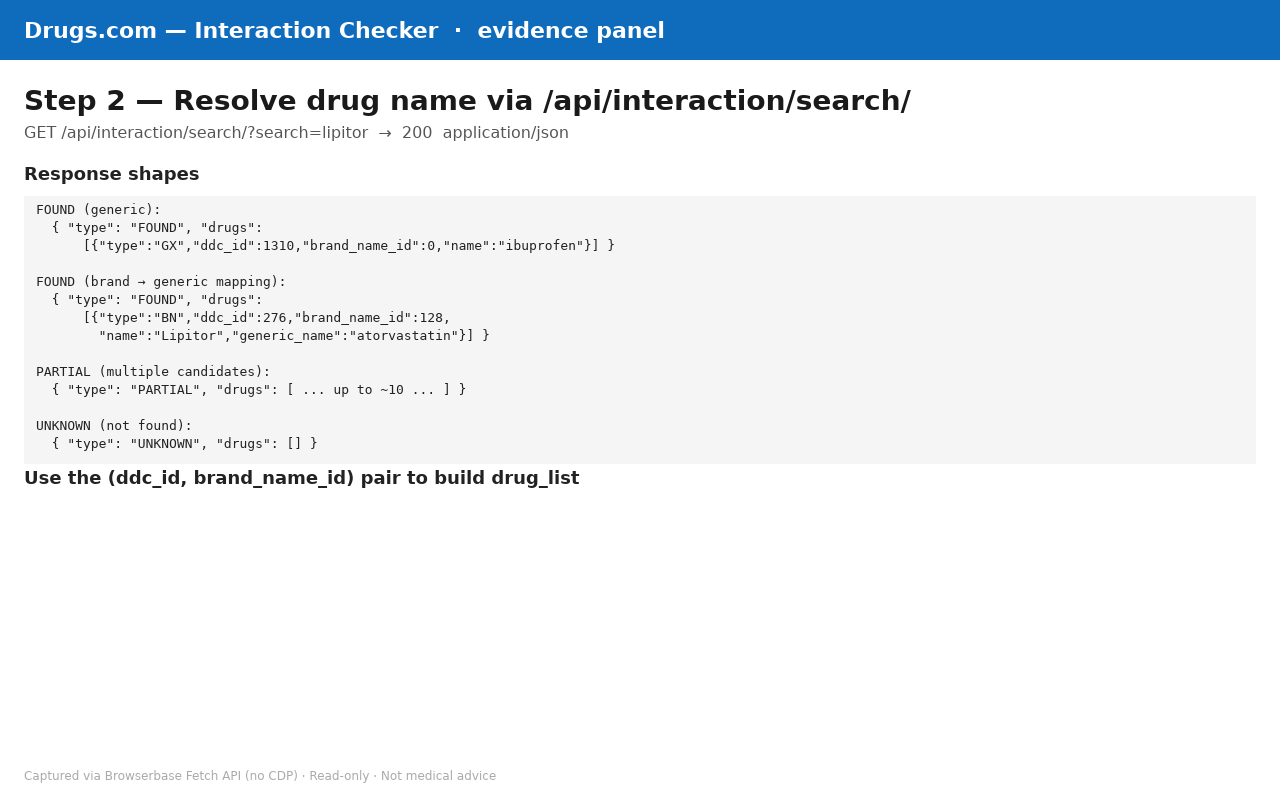
Task: Click the JSON line with ddc_id 276
Action: pos(267,318)
